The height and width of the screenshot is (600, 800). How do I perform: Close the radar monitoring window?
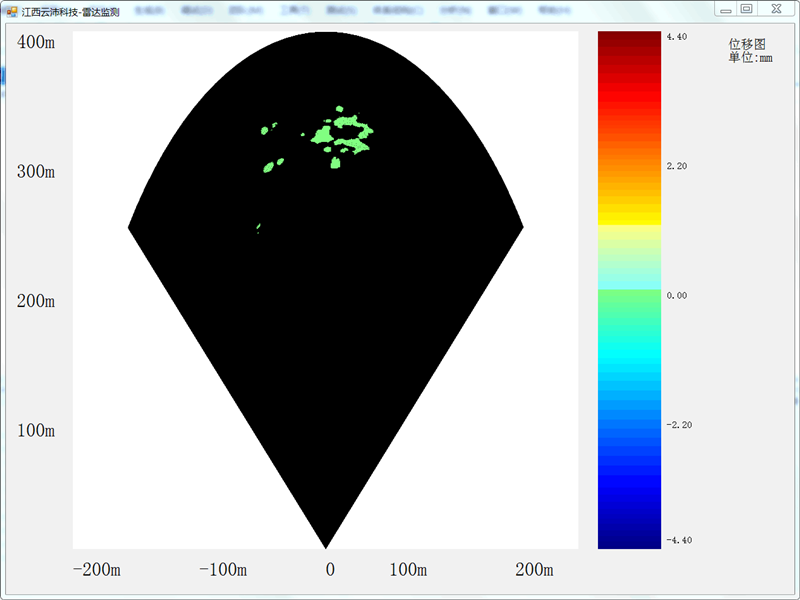pos(775,8)
